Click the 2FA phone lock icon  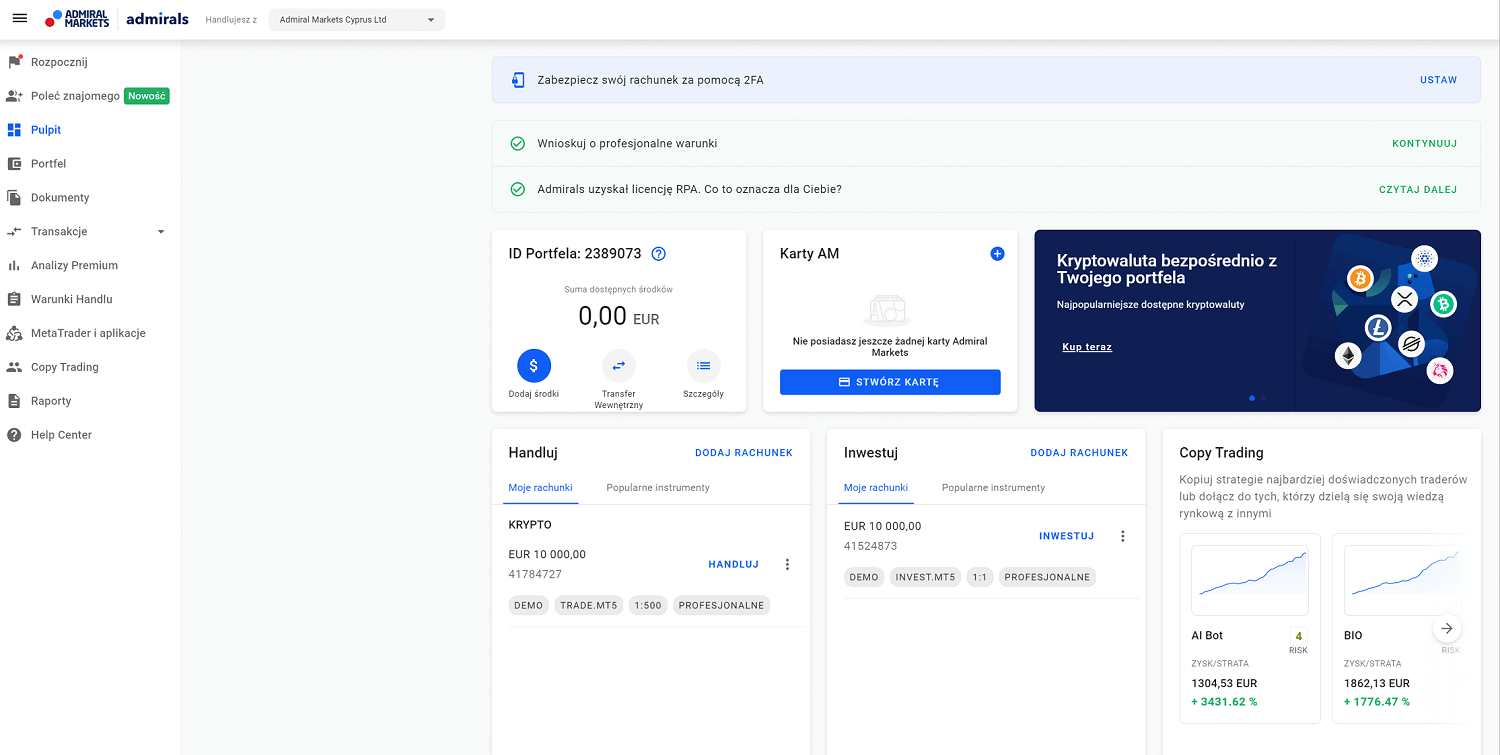point(518,80)
